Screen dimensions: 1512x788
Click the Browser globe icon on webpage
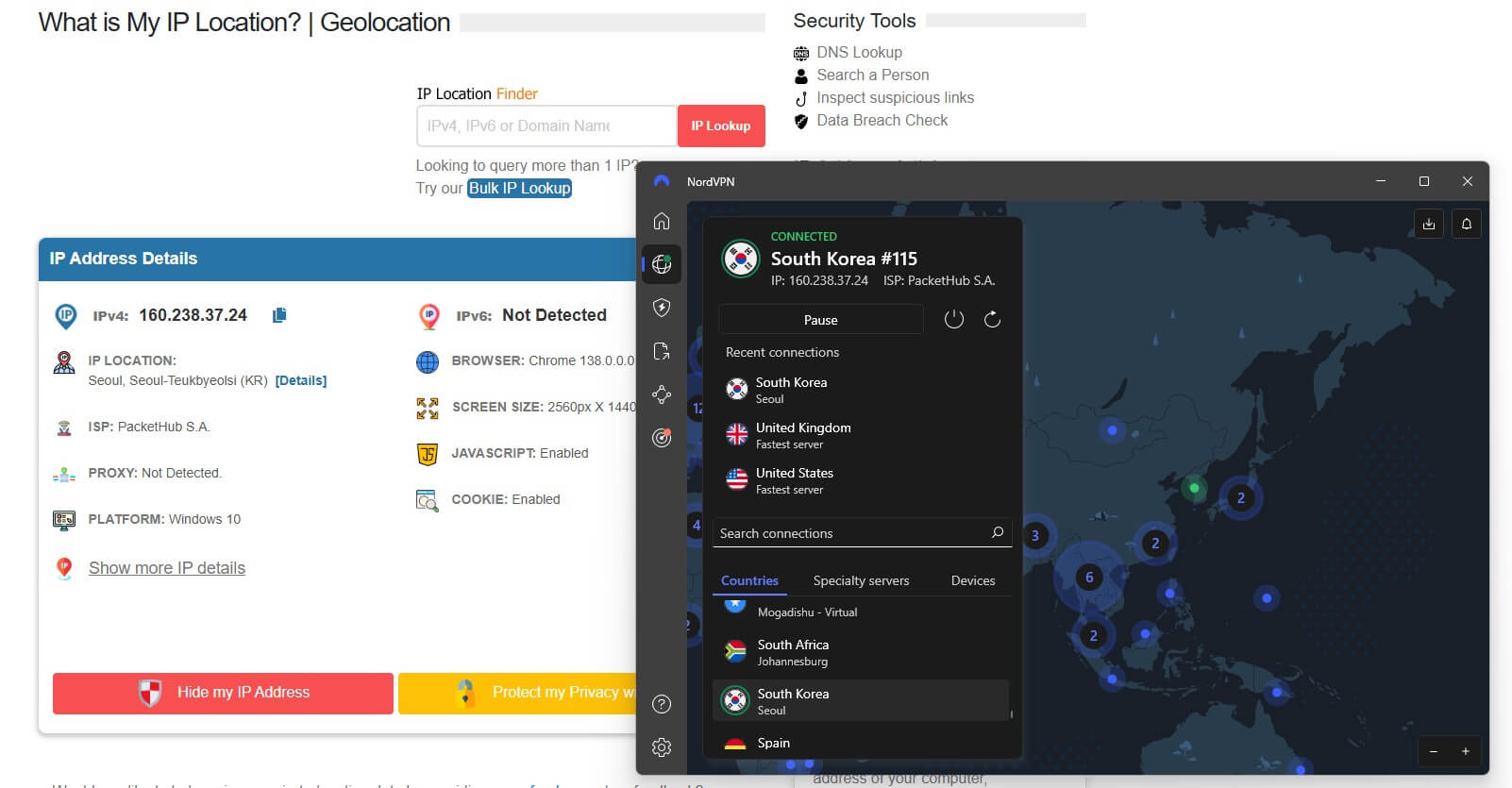tap(428, 361)
